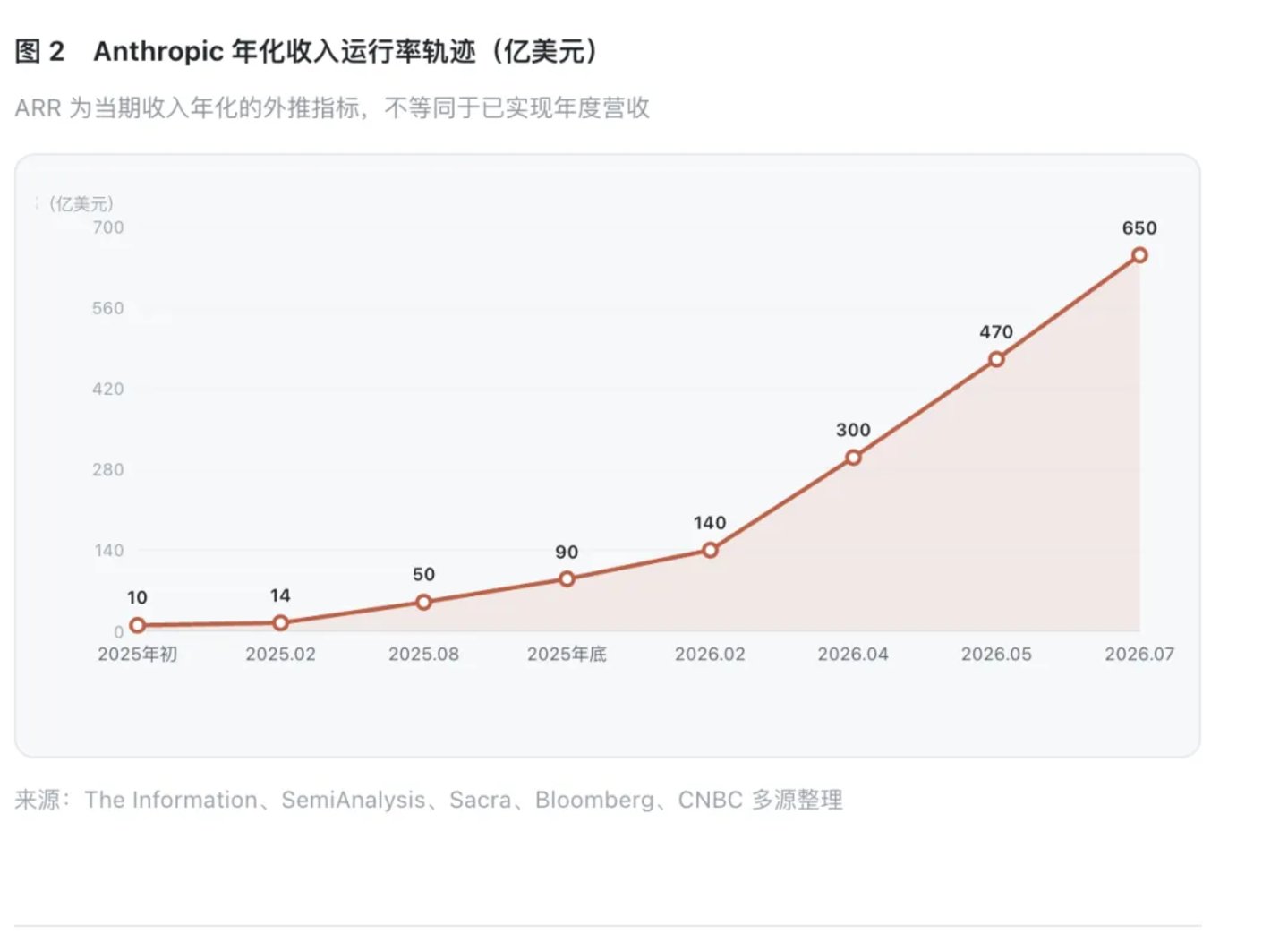The image size is (1288, 951).
Task: Click the 650 data point marker
Action: pyautogui.click(x=1139, y=255)
